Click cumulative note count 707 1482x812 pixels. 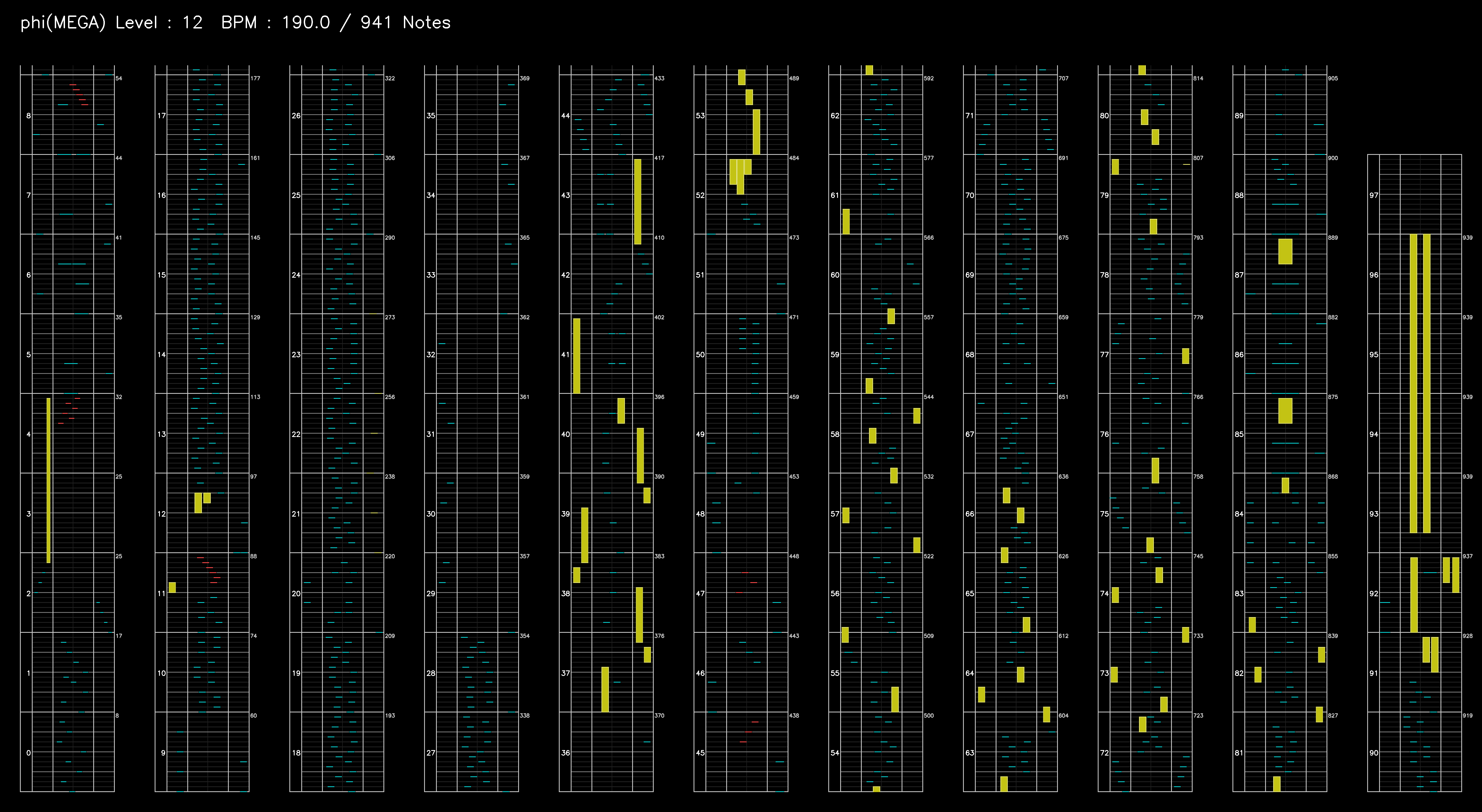point(1063,78)
